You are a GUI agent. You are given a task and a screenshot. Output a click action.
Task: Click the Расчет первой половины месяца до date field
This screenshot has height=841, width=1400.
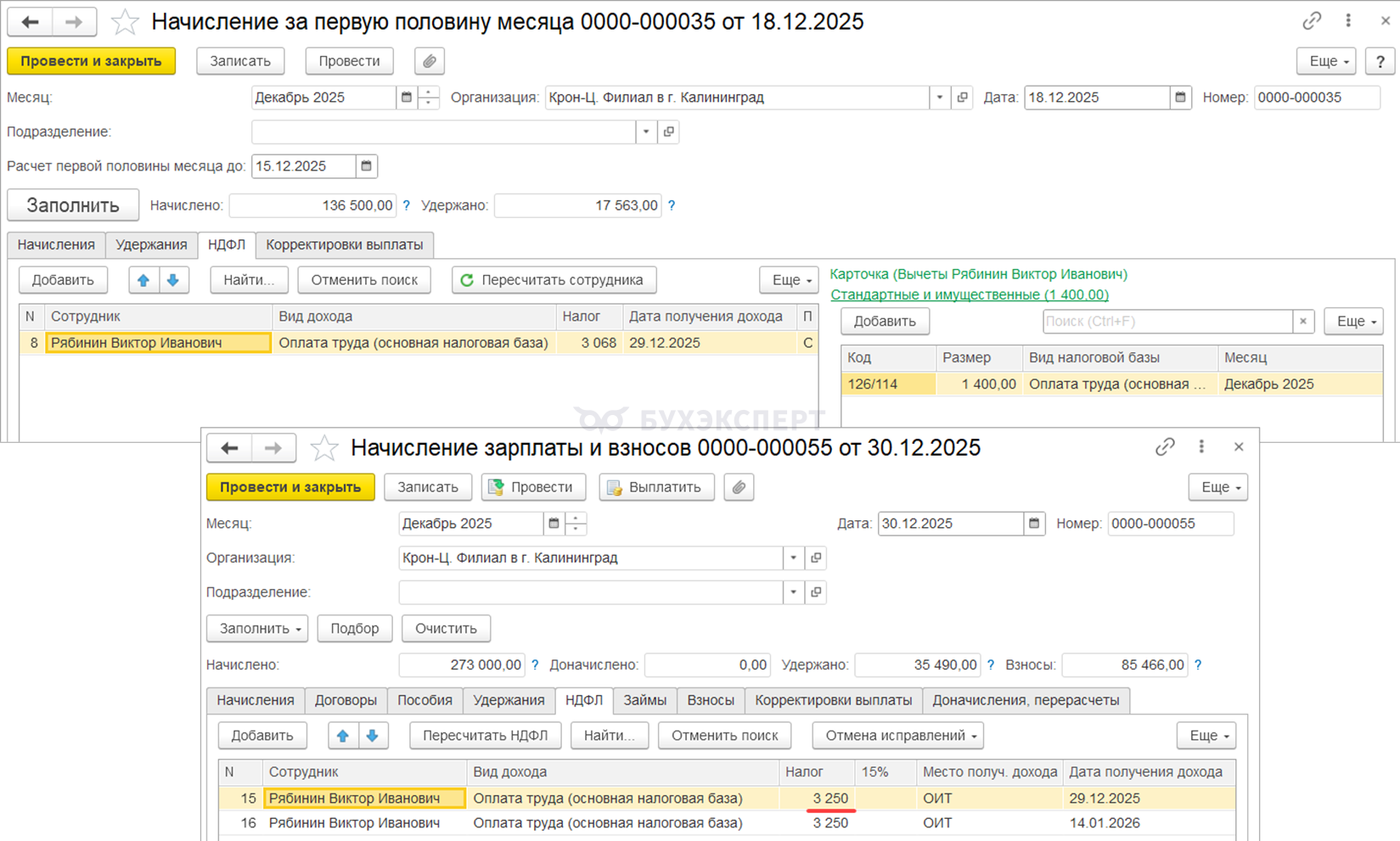point(303,166)
